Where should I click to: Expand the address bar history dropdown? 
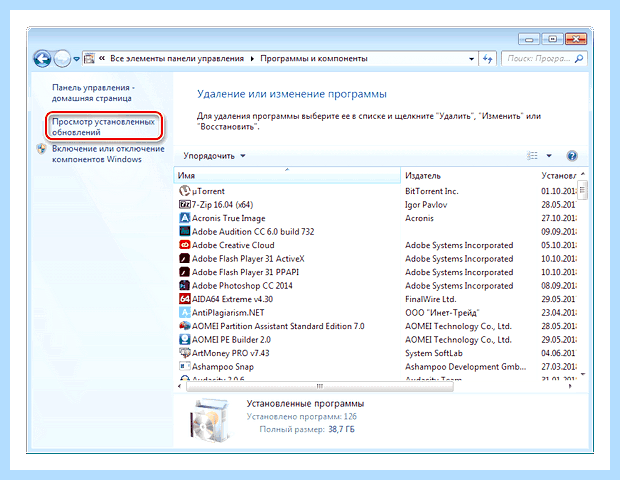tap(471, 59)
